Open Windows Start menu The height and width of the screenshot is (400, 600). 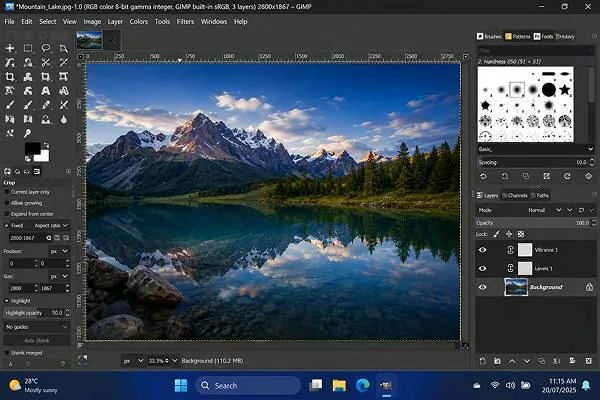[181, 385]
